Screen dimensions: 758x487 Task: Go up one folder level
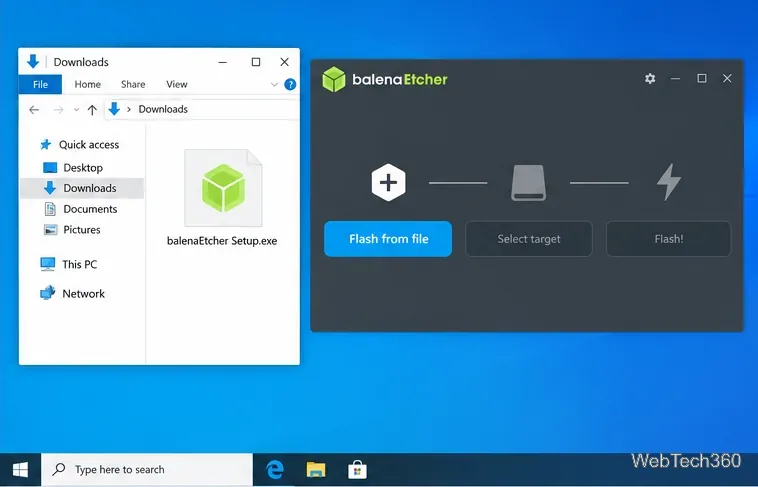coord(92,110)
